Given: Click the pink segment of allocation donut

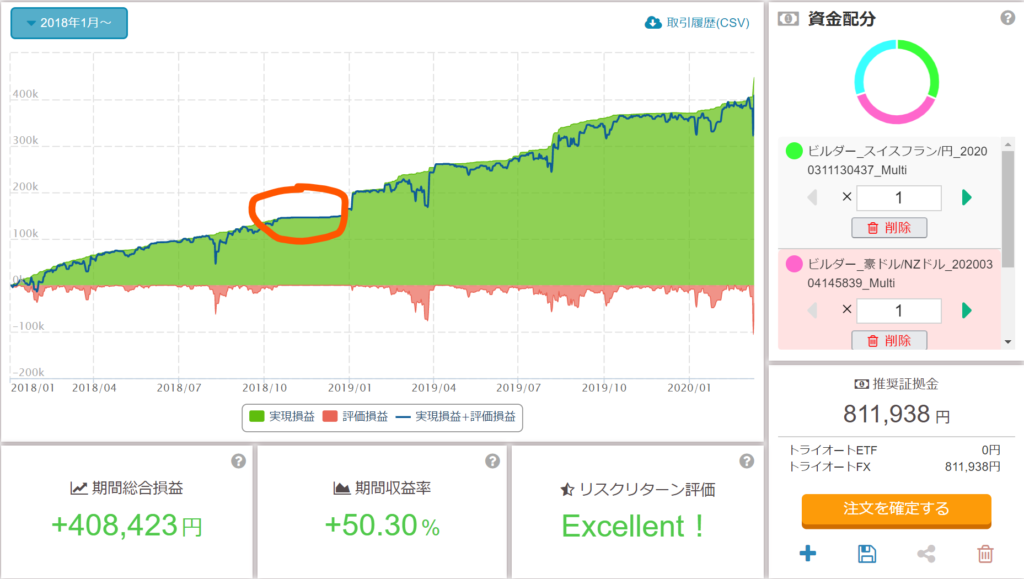Looking at the screenshot, I should click(895, 113).
